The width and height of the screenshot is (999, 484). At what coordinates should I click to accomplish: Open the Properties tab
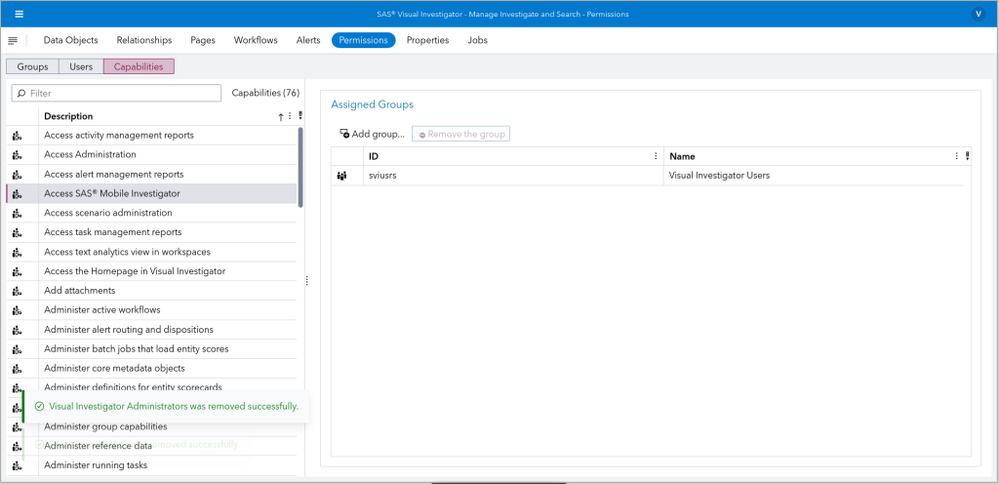point(428,40)
